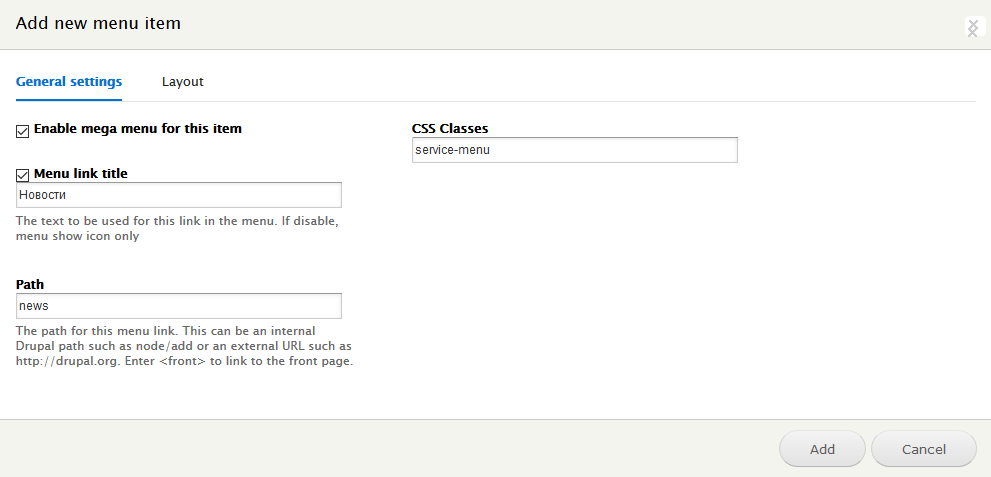
Task: Disable the mega menu checkbox
Action: [x=23, y=131]
